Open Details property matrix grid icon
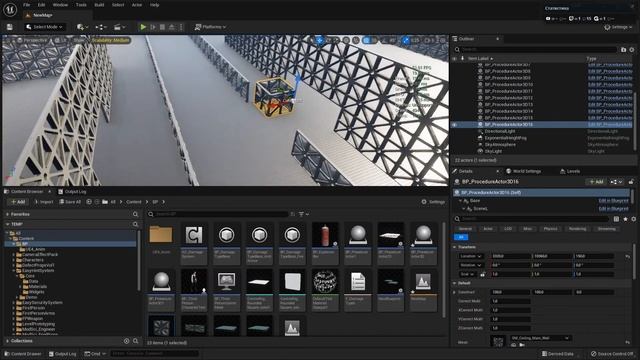Image resolution: width=640 pixels, height=360 pixels. tap(616, 219)
